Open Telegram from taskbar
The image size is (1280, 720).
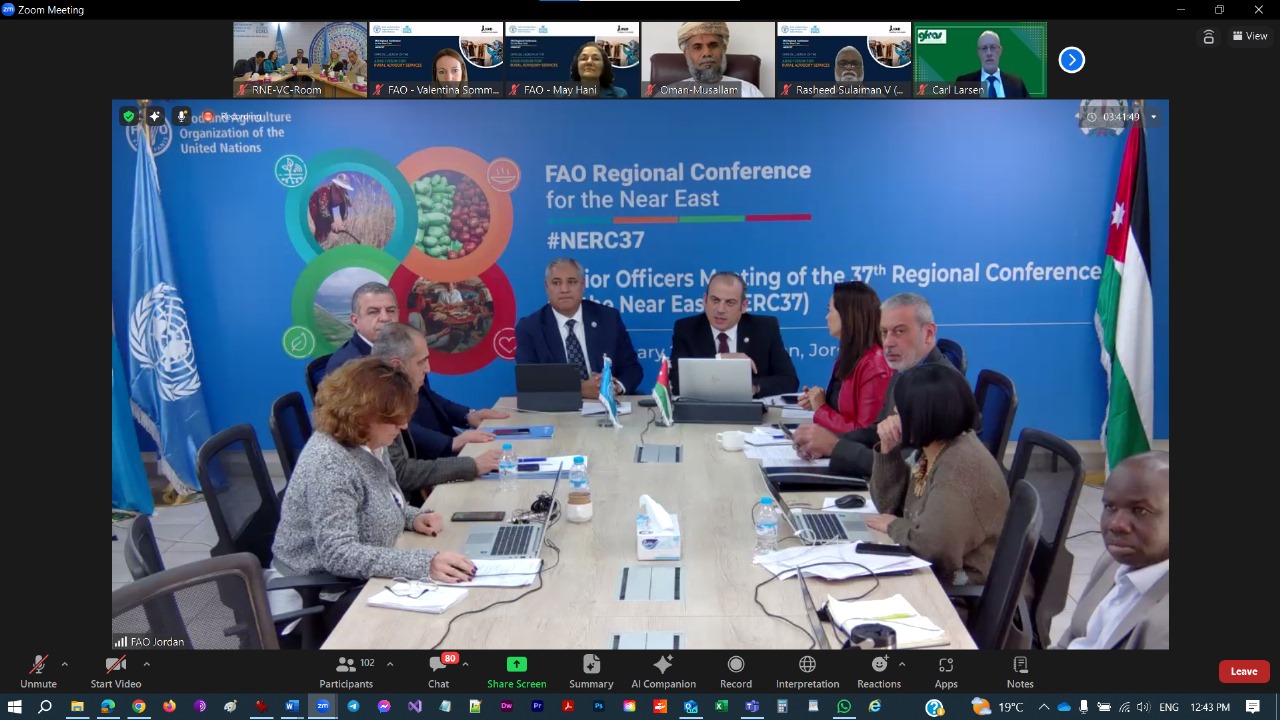pos(353,707)
